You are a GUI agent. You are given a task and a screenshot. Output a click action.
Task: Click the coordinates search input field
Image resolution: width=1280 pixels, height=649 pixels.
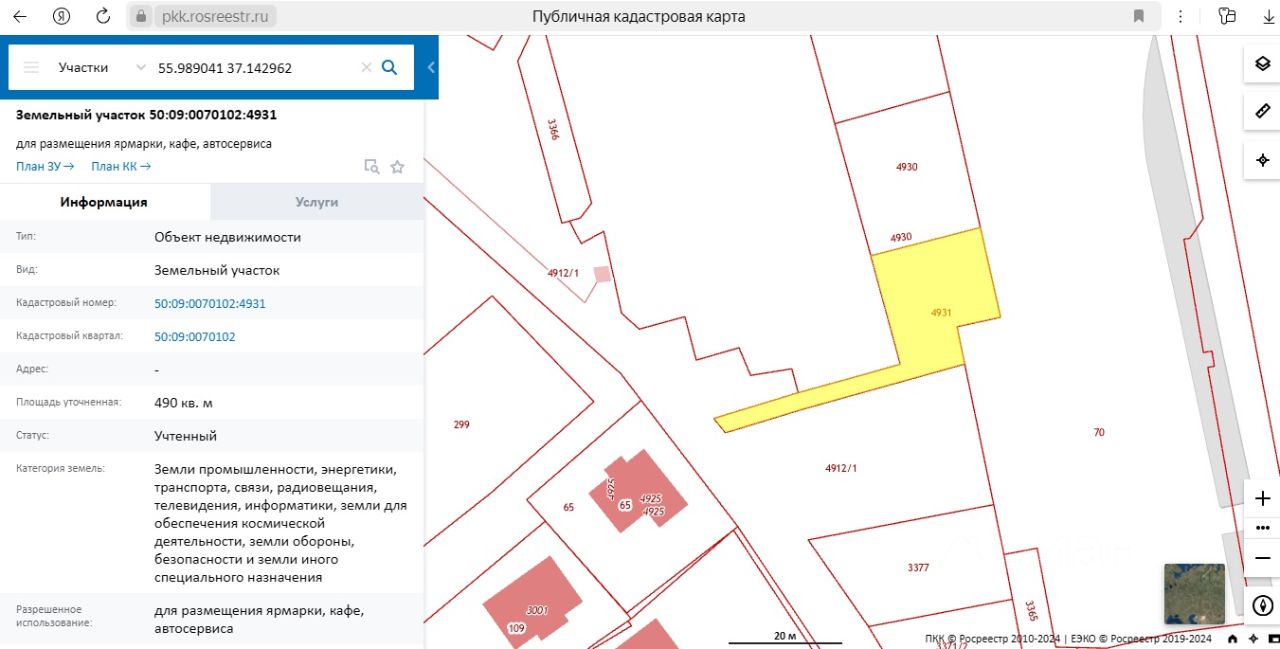[254, 67]
